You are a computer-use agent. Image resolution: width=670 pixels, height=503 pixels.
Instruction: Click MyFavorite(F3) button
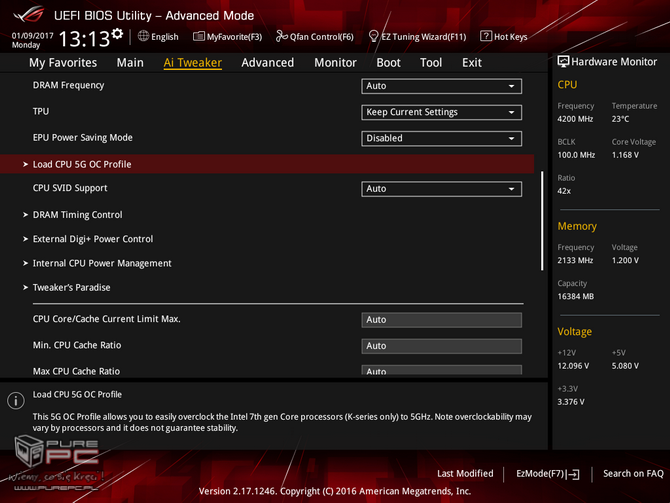click(x=227, y=37)
